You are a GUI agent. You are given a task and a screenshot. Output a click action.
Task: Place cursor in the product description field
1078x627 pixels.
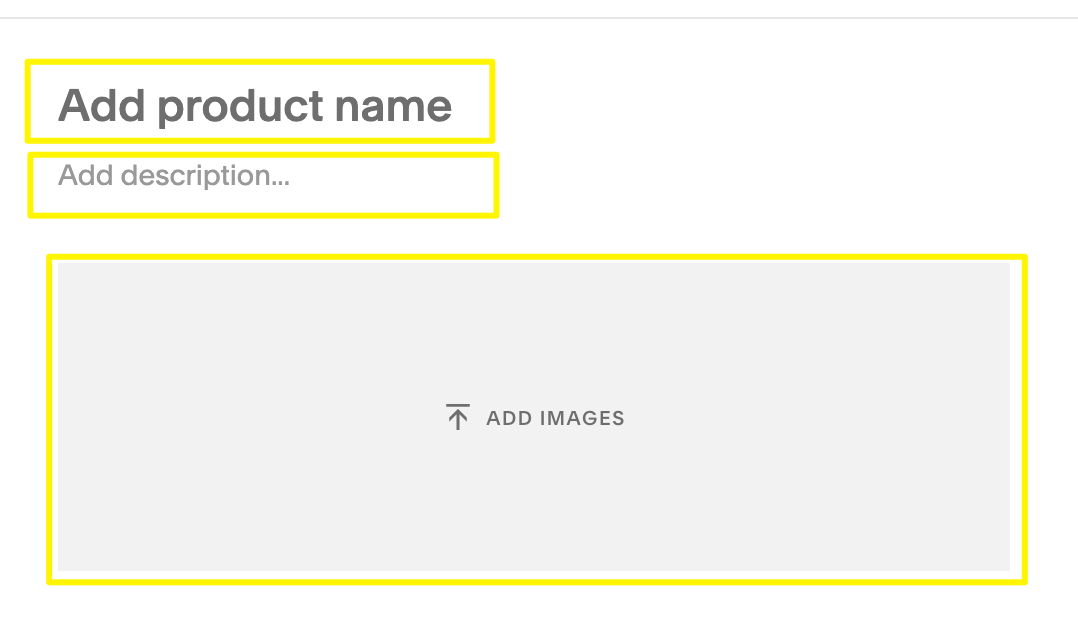pos(175,176)
